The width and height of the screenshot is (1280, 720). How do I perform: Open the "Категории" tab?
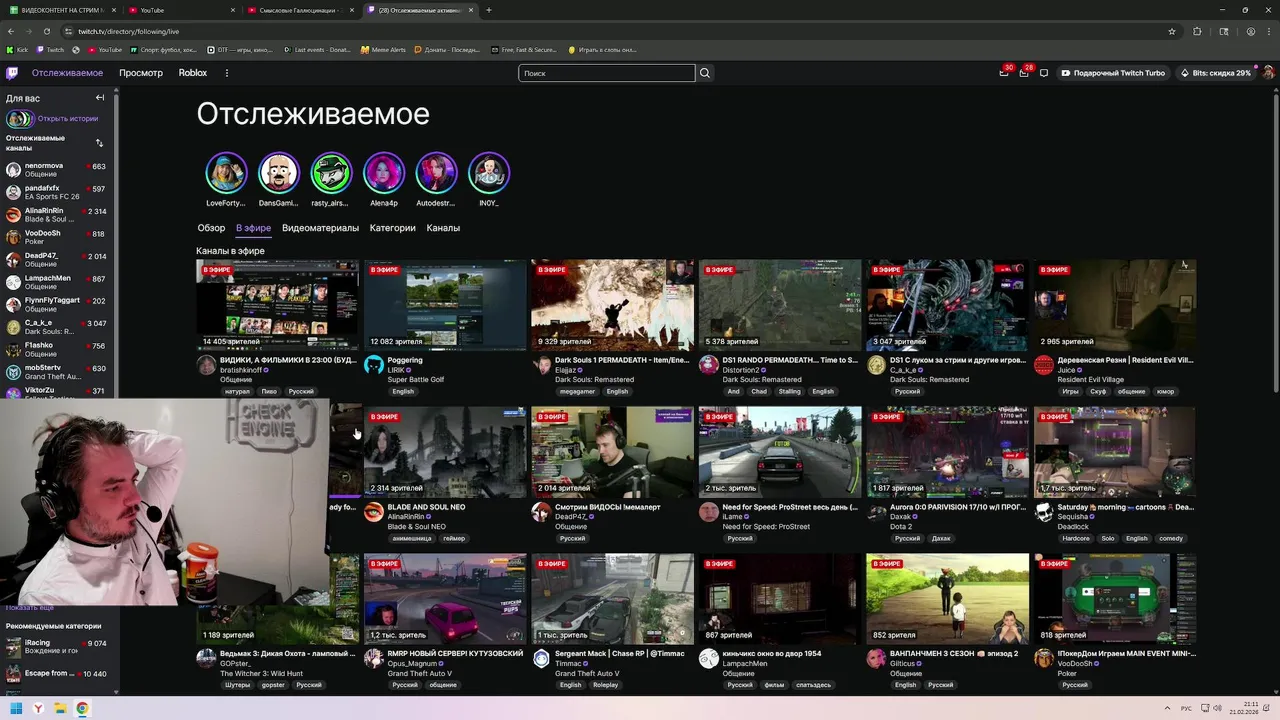coord(392,228)
